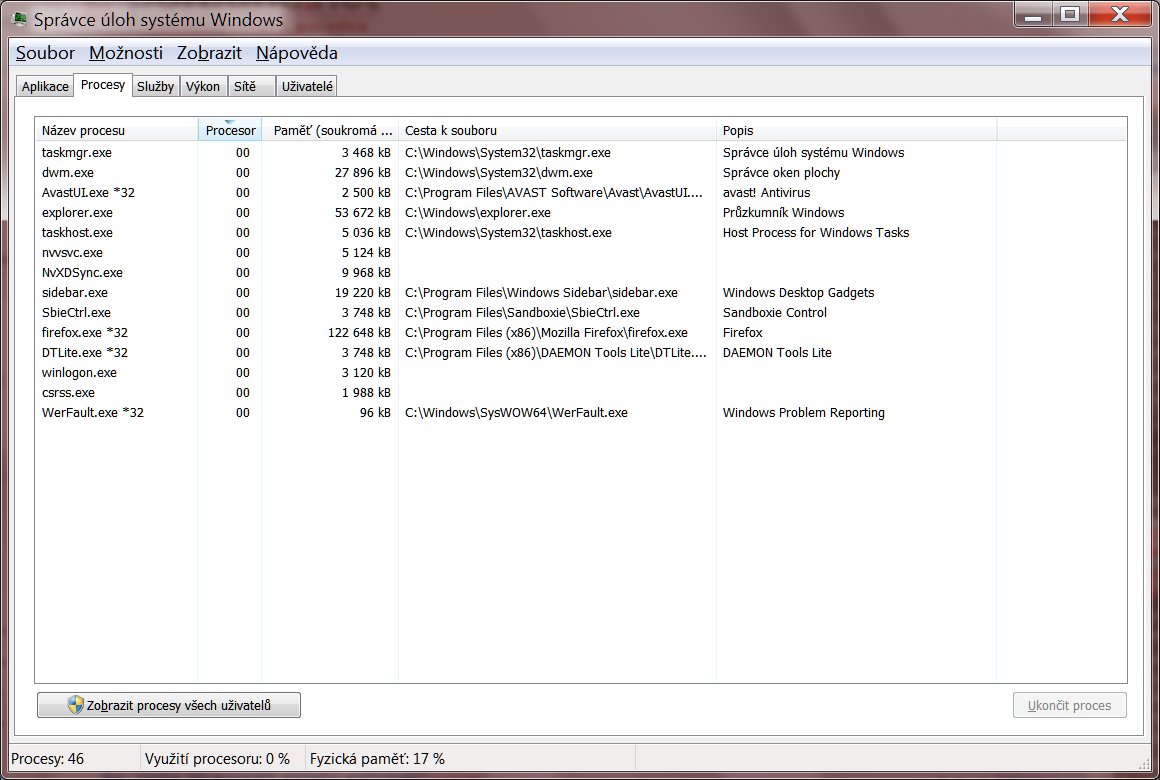The height and width of the screenshot is (780, 1160).
Task: Click Windows Desktop Gadgets description
Action: coord(798,292)
